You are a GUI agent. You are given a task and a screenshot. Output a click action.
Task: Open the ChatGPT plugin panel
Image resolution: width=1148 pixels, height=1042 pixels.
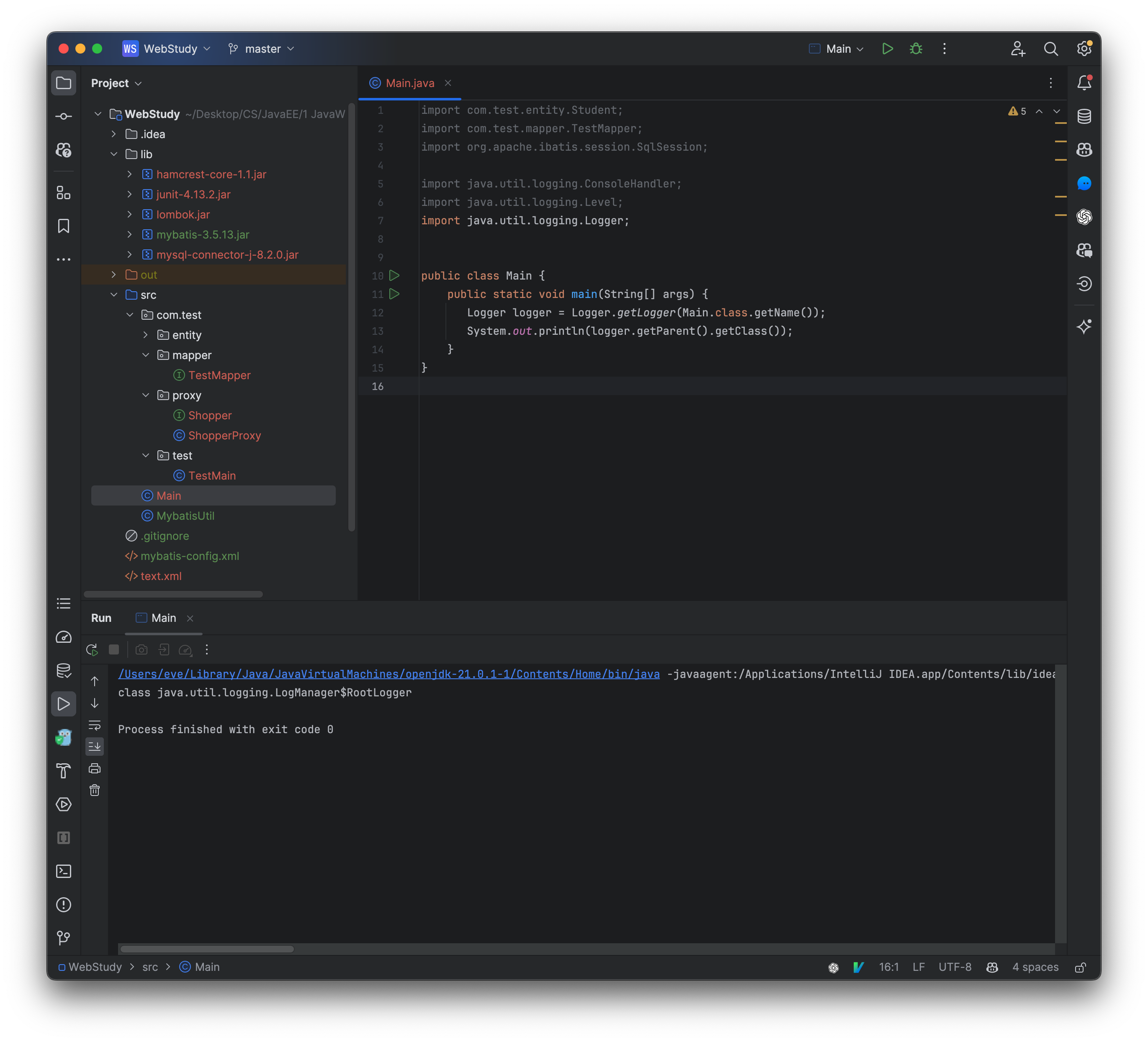click(1084, 217)
